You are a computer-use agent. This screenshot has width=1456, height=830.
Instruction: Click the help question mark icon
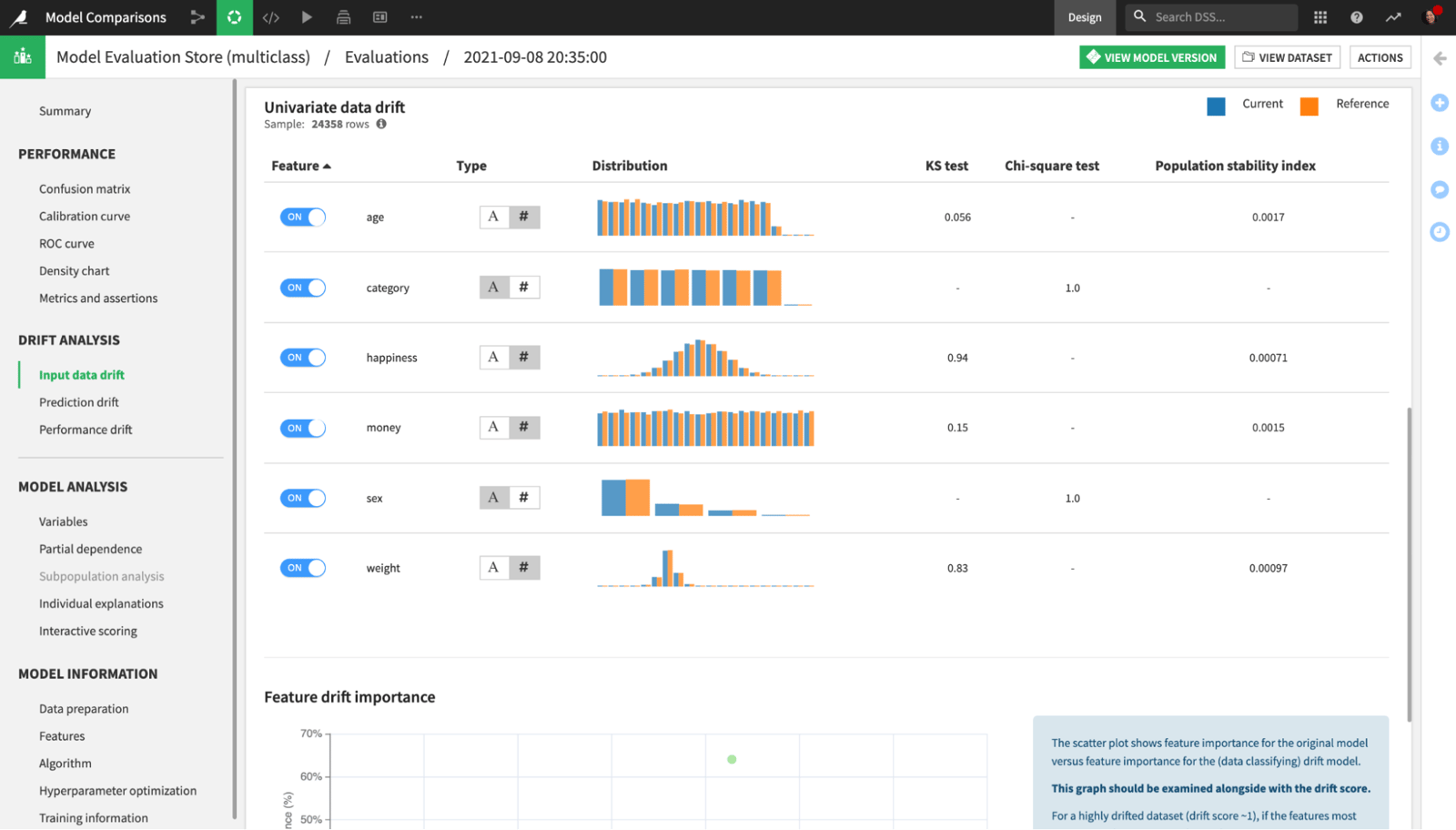(1355, 16)
